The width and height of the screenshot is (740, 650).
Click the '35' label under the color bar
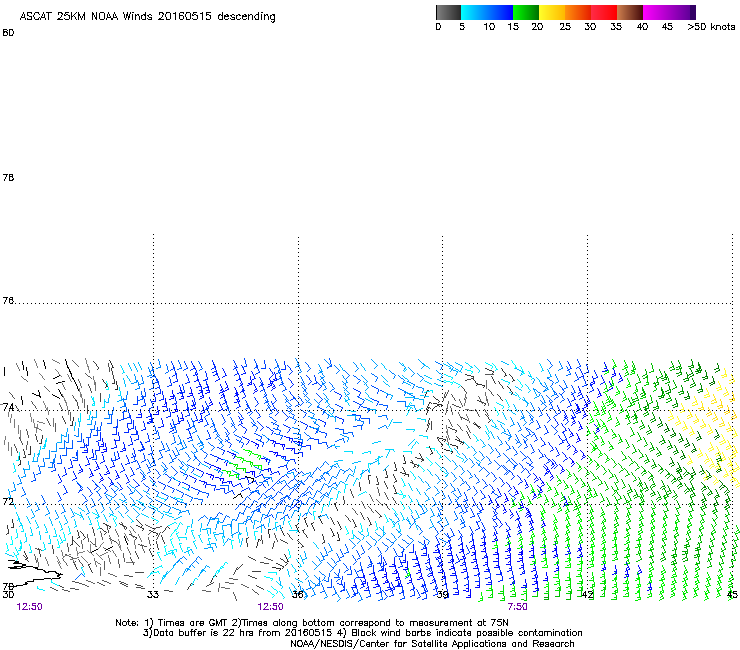(616, 27)
